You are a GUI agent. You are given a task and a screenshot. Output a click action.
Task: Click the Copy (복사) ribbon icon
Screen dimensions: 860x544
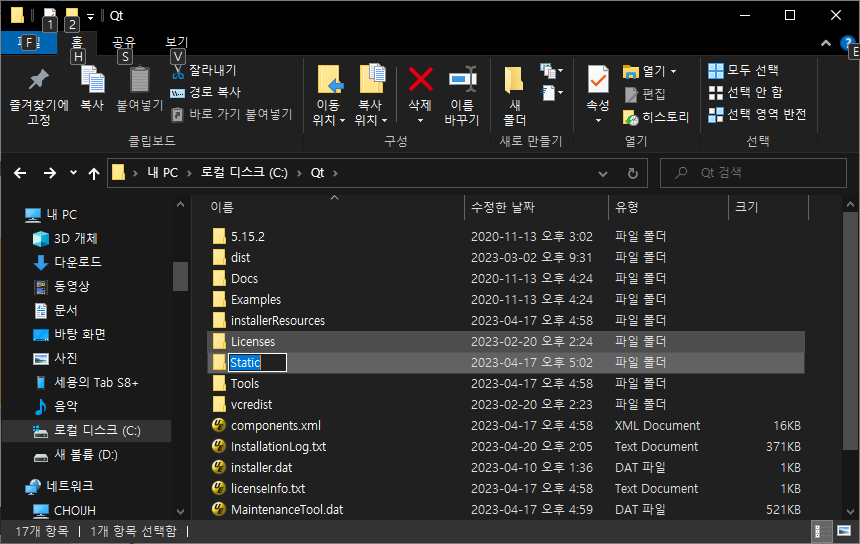click(92, 80)
